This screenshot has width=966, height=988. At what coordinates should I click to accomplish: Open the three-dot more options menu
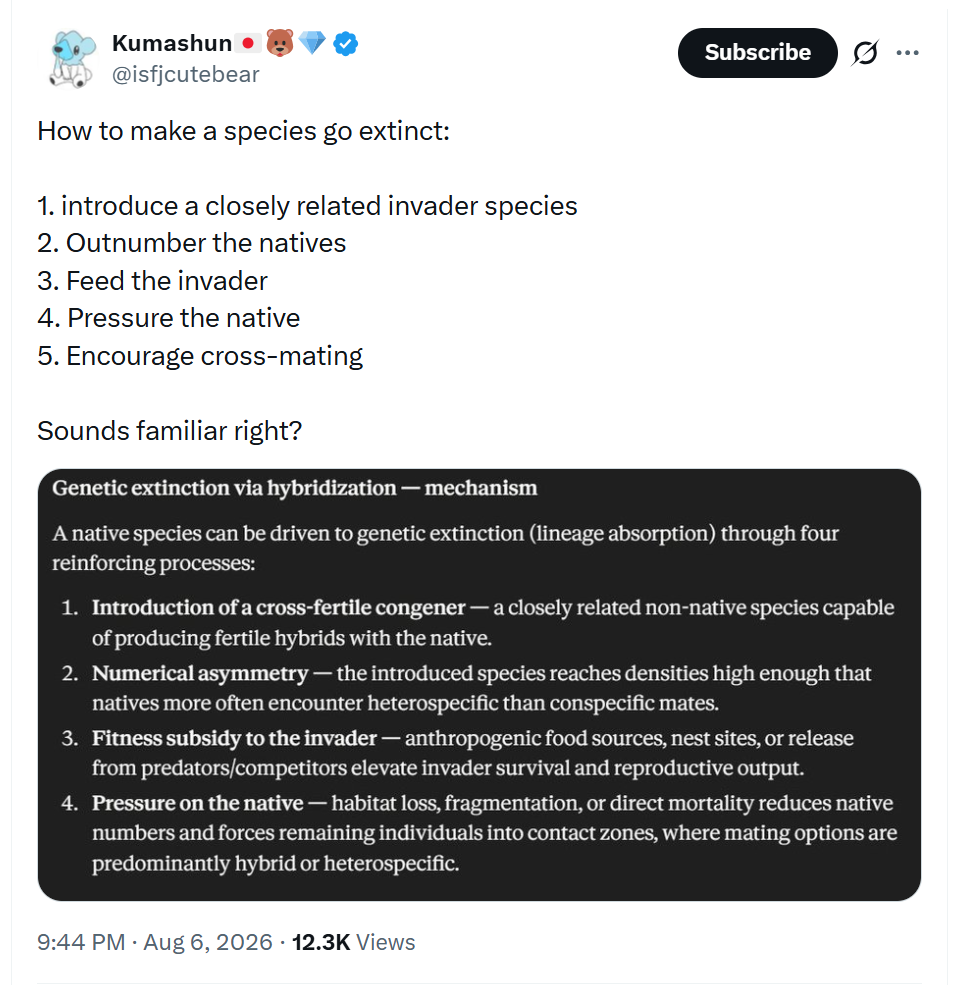[x=907, y=53]
